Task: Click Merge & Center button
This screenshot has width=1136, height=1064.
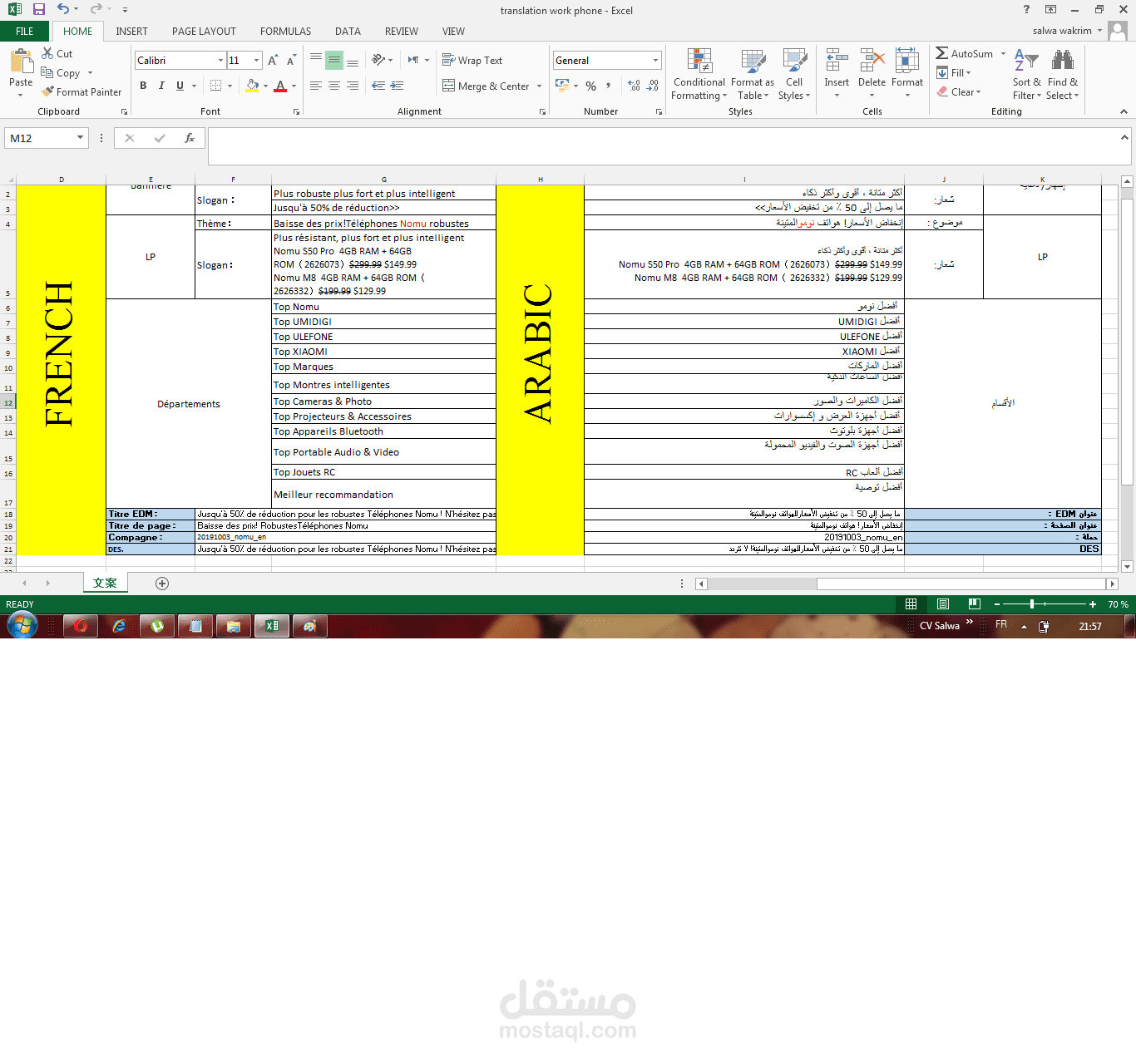Action: click(487, 86)
